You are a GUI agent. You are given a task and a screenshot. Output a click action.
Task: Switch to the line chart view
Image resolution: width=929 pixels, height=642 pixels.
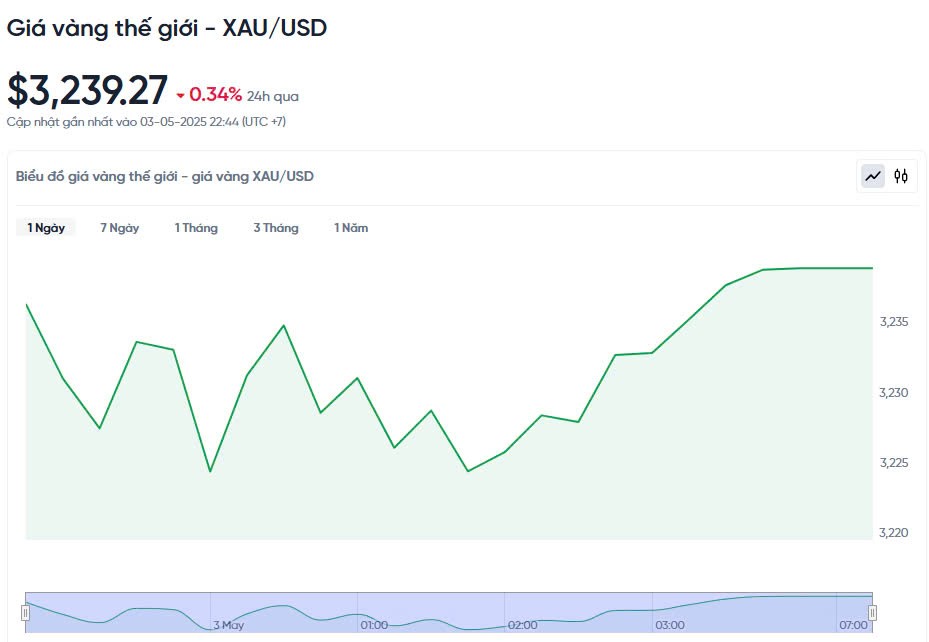[x=873, y=177]
